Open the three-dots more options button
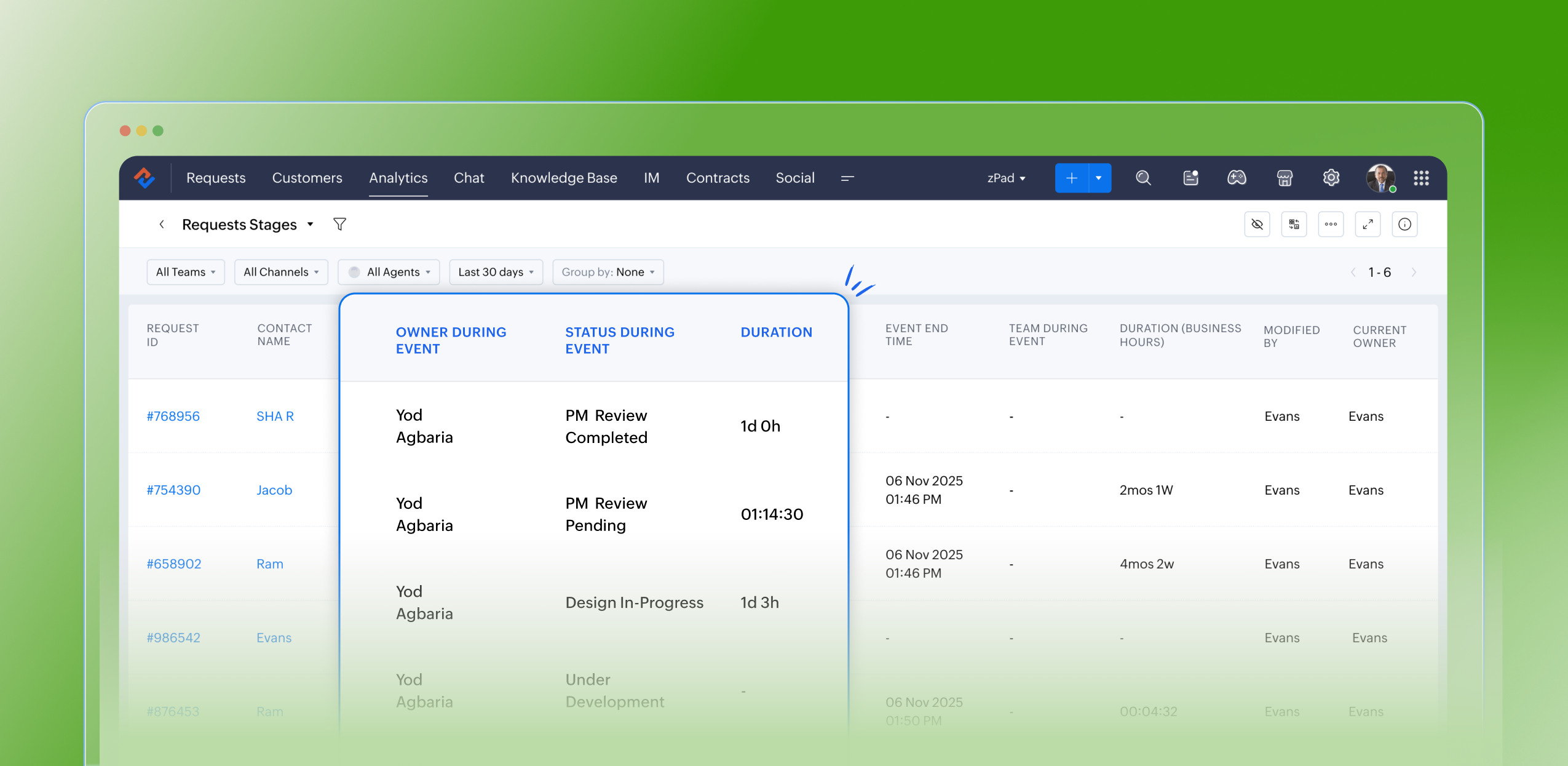The height and width of the screenshot is (766, 1568). pyautogui.click(x=1331, y=224)
